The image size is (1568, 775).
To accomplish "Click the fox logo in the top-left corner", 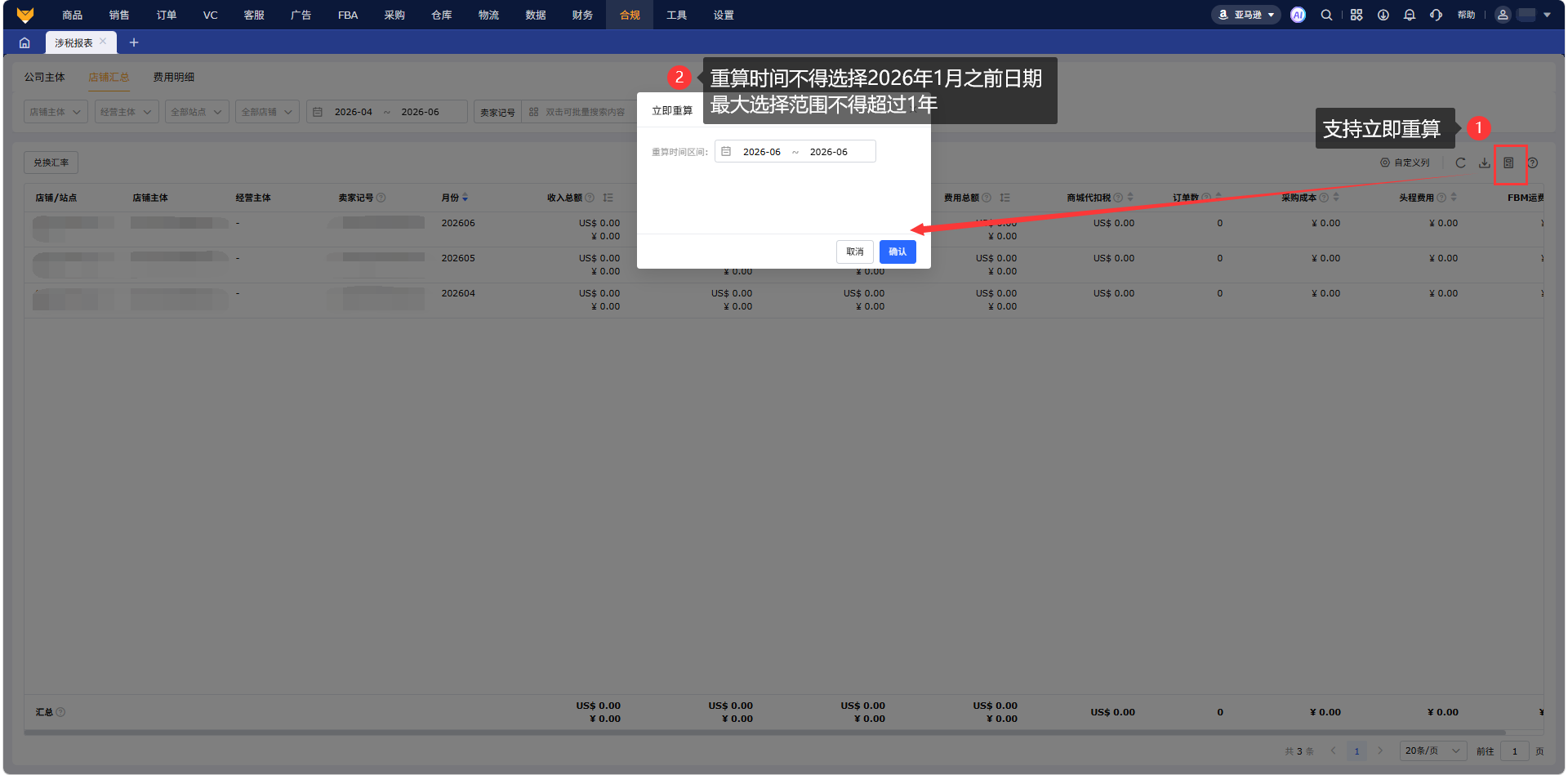I will tap(25, 15).
